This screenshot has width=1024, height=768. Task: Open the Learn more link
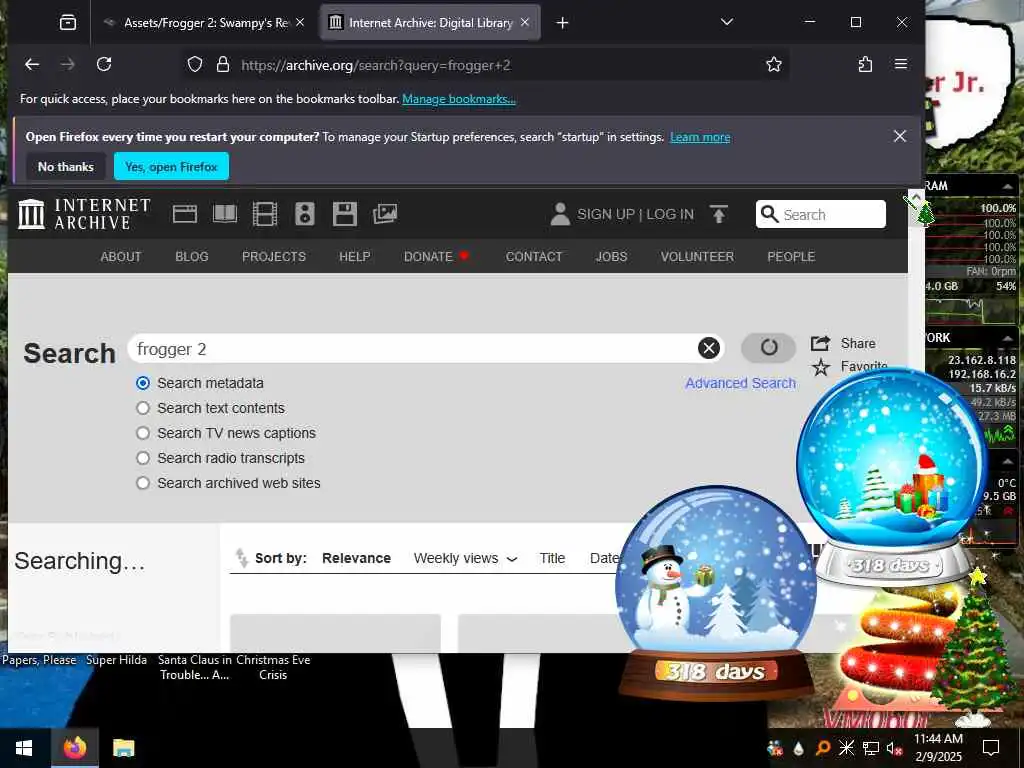click(700, 137)
